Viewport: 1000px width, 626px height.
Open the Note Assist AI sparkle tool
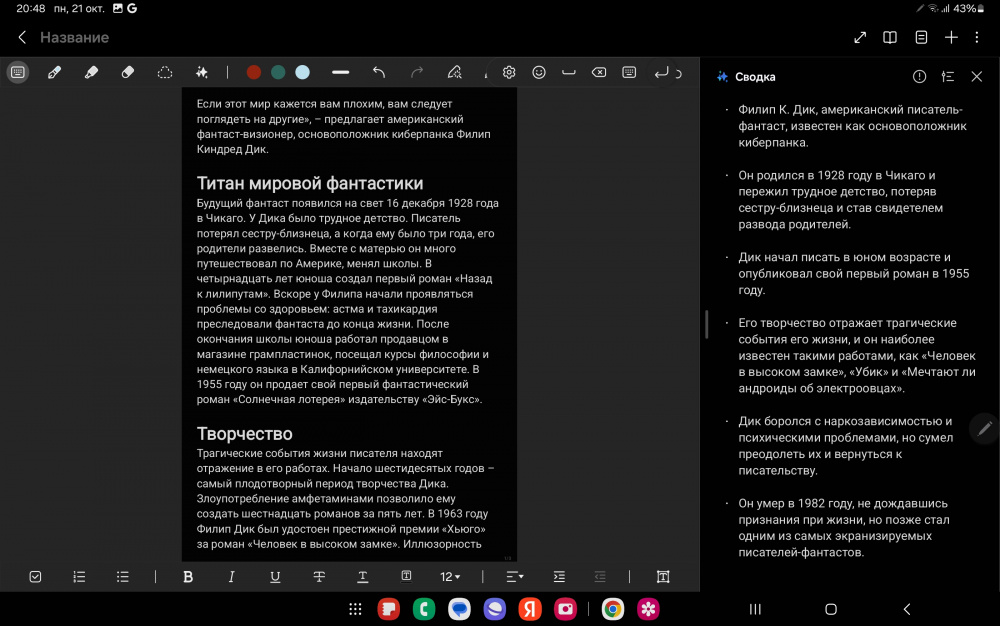(202, 72)
